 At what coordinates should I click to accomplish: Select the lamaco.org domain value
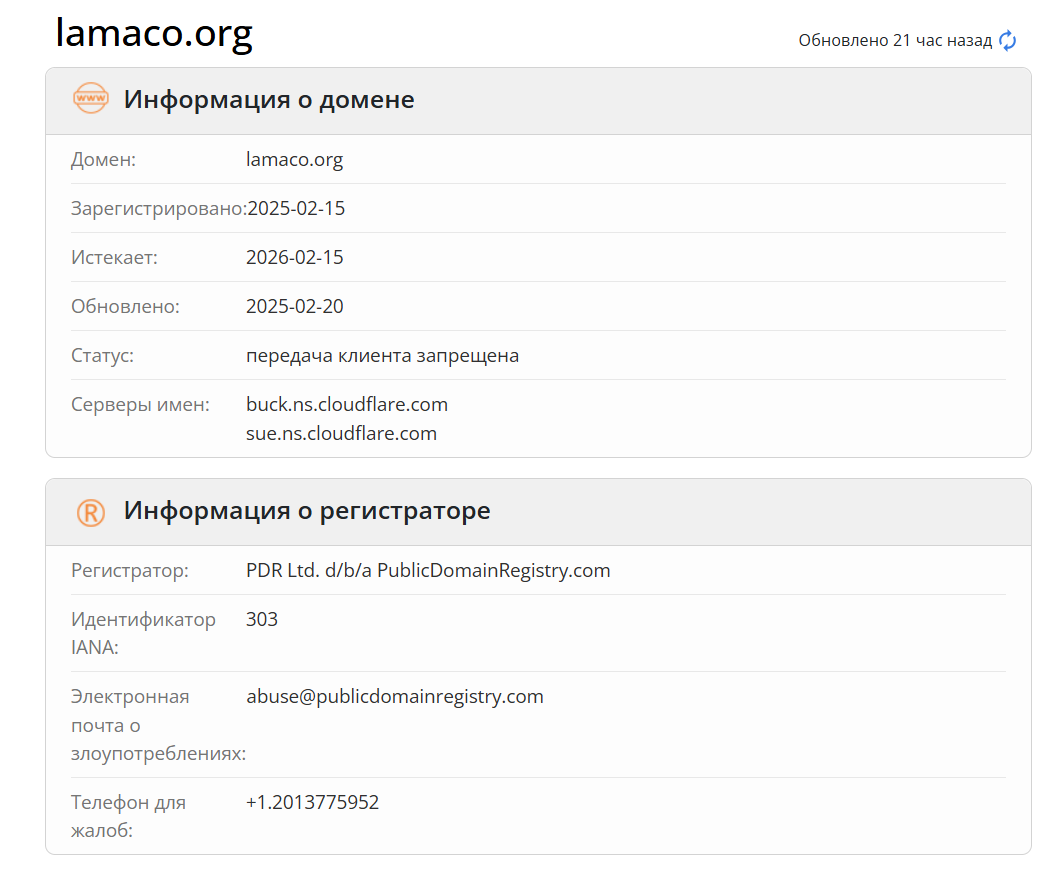294,159
